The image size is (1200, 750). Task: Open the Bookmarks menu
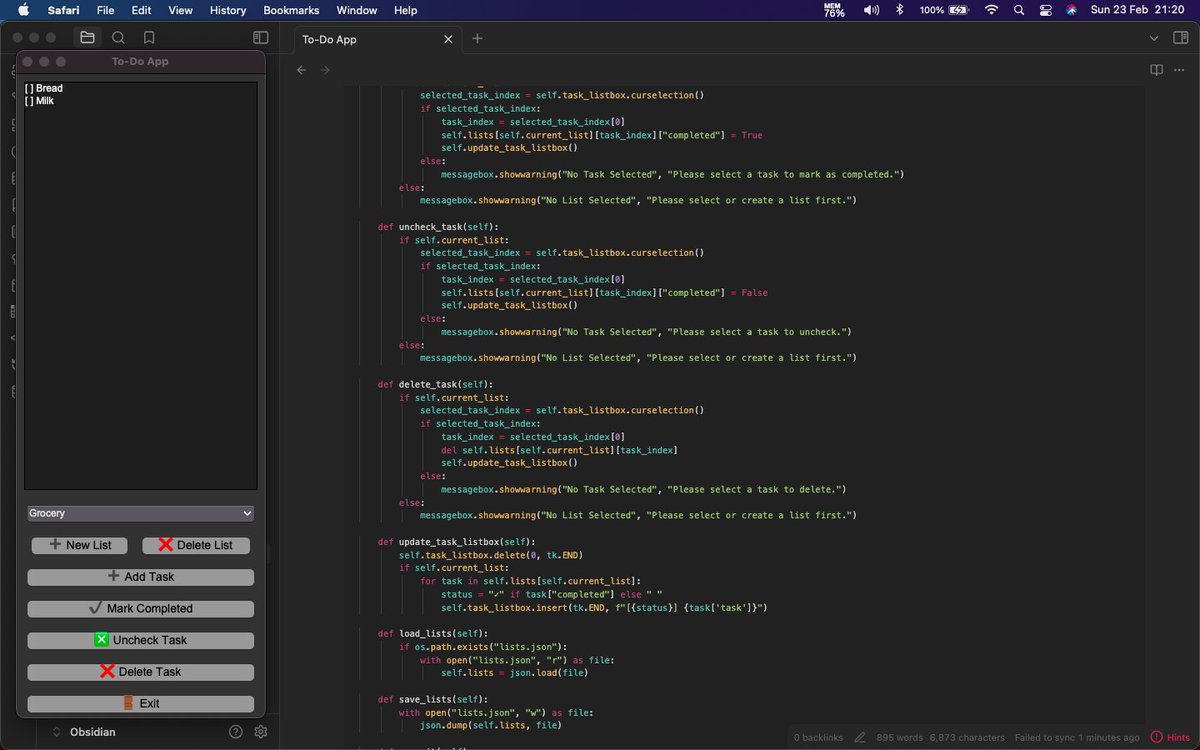[292, 10]
